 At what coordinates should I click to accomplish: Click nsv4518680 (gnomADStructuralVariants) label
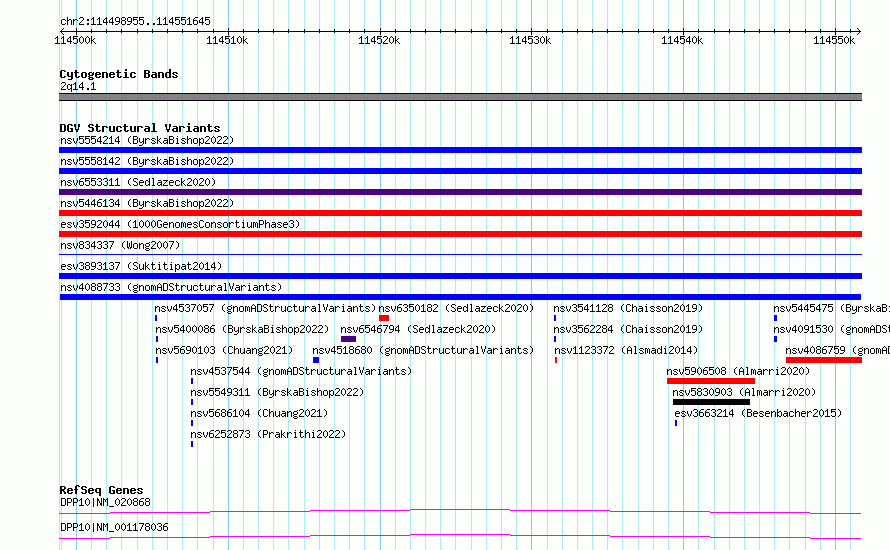pos(423,350)
